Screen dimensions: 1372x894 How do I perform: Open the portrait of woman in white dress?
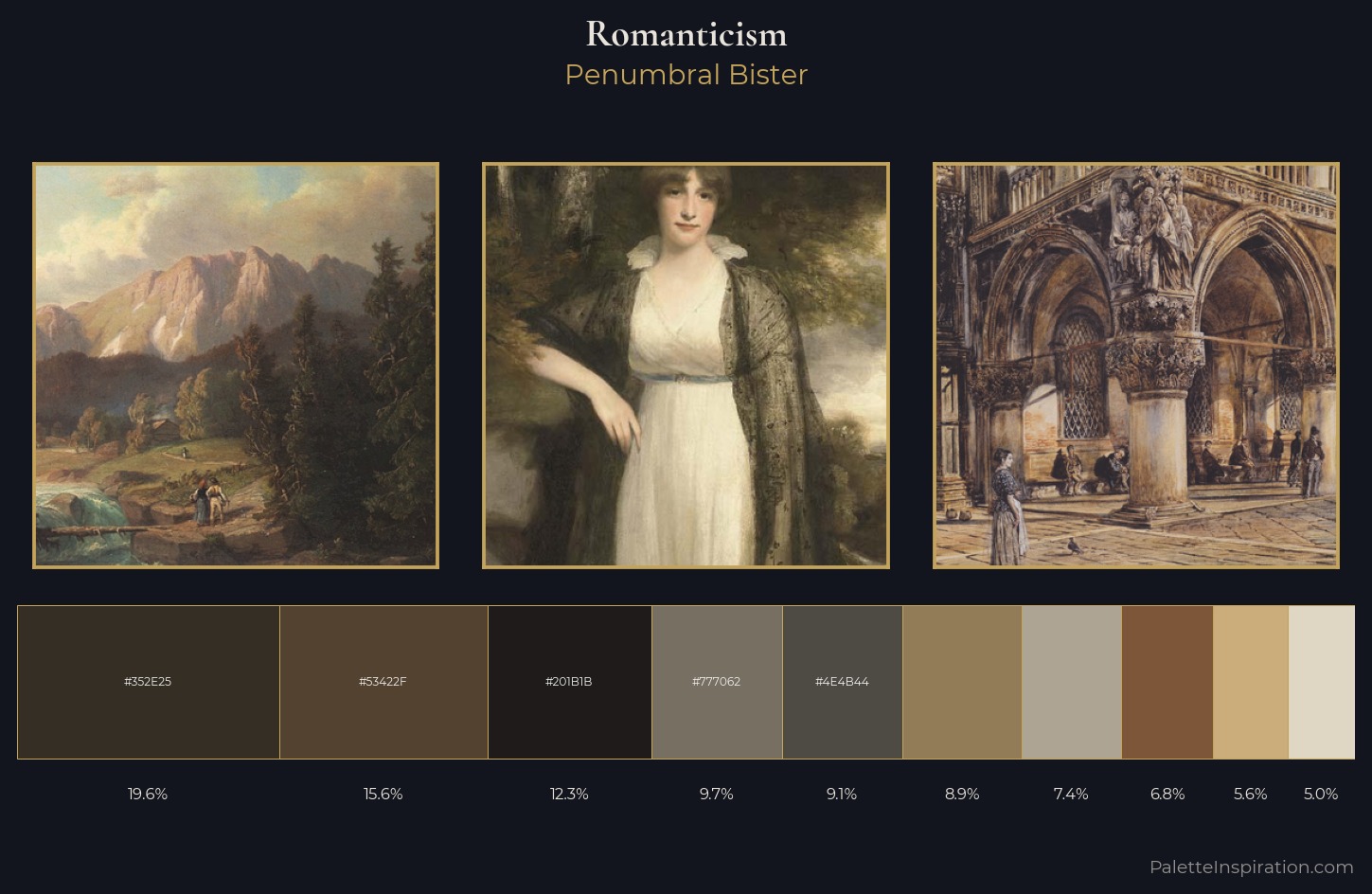point(686,366)
